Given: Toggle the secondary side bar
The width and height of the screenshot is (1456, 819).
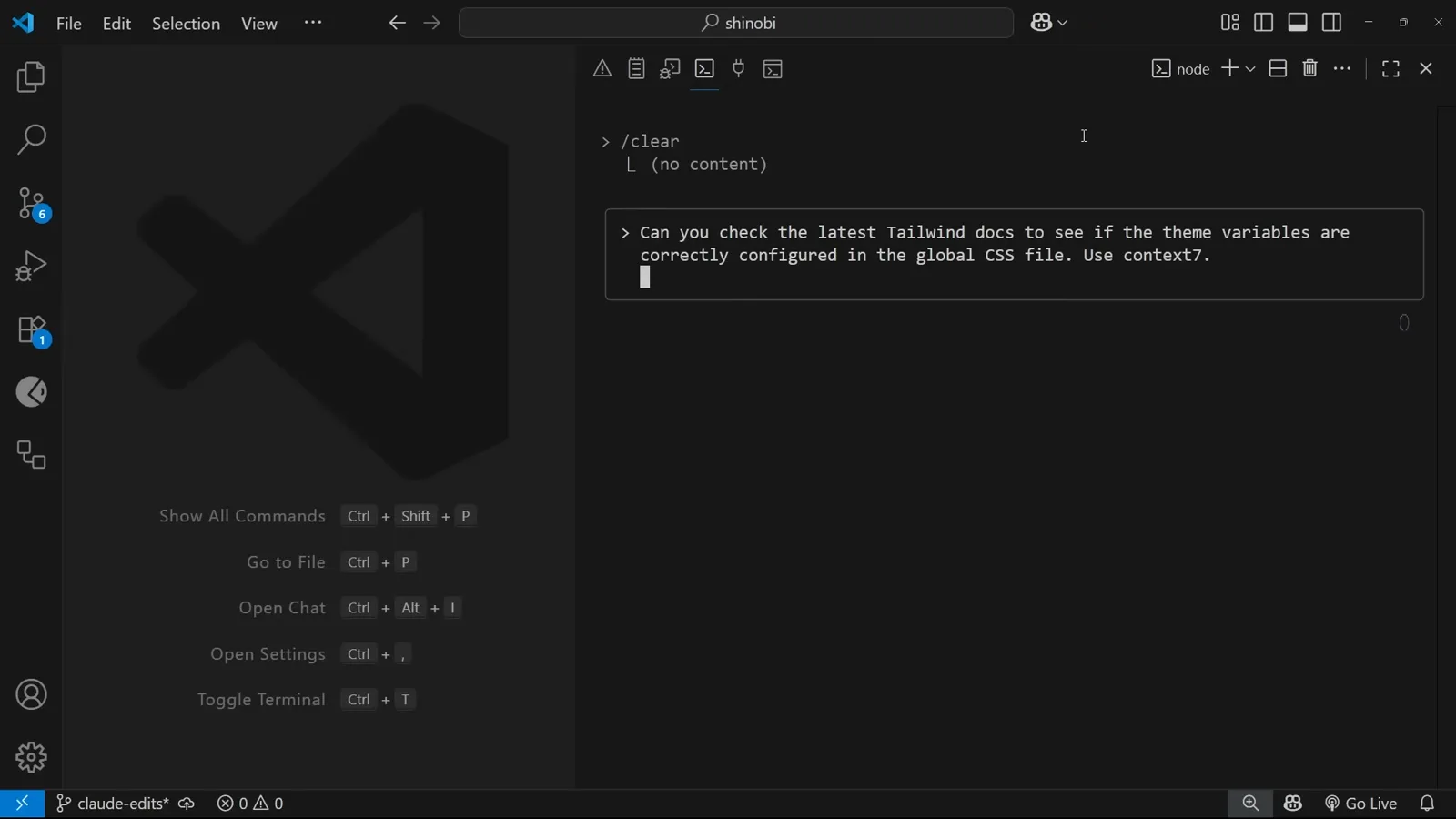Looking at the screenshot, I should (1332, 23).
